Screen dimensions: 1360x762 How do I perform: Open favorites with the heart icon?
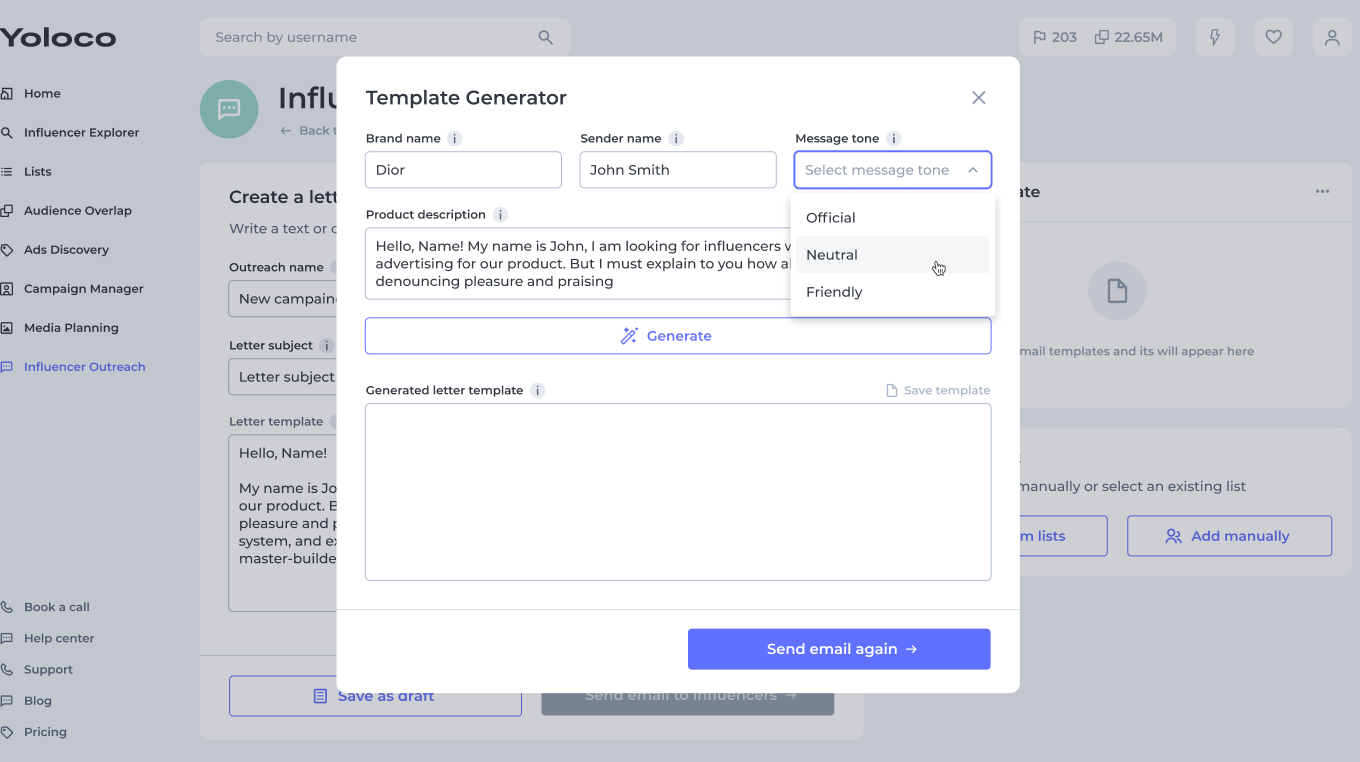click(x=1273, y=37)
